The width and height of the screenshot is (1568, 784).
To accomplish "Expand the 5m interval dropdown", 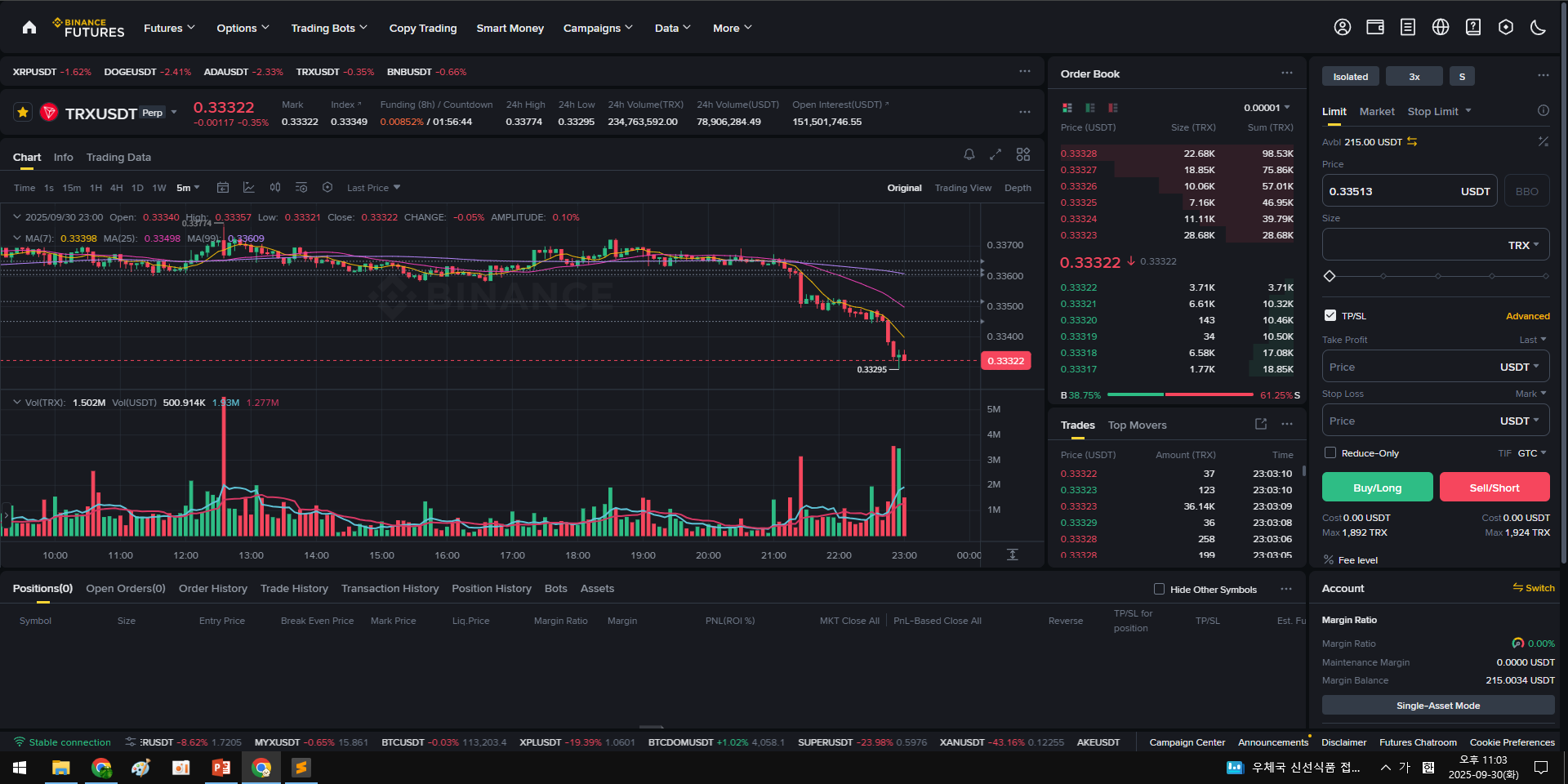I will tap(188, 188).
